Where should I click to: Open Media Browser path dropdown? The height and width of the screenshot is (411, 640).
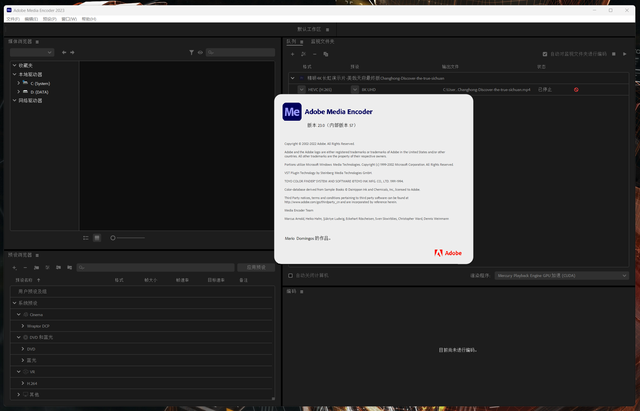click(32, 52)
